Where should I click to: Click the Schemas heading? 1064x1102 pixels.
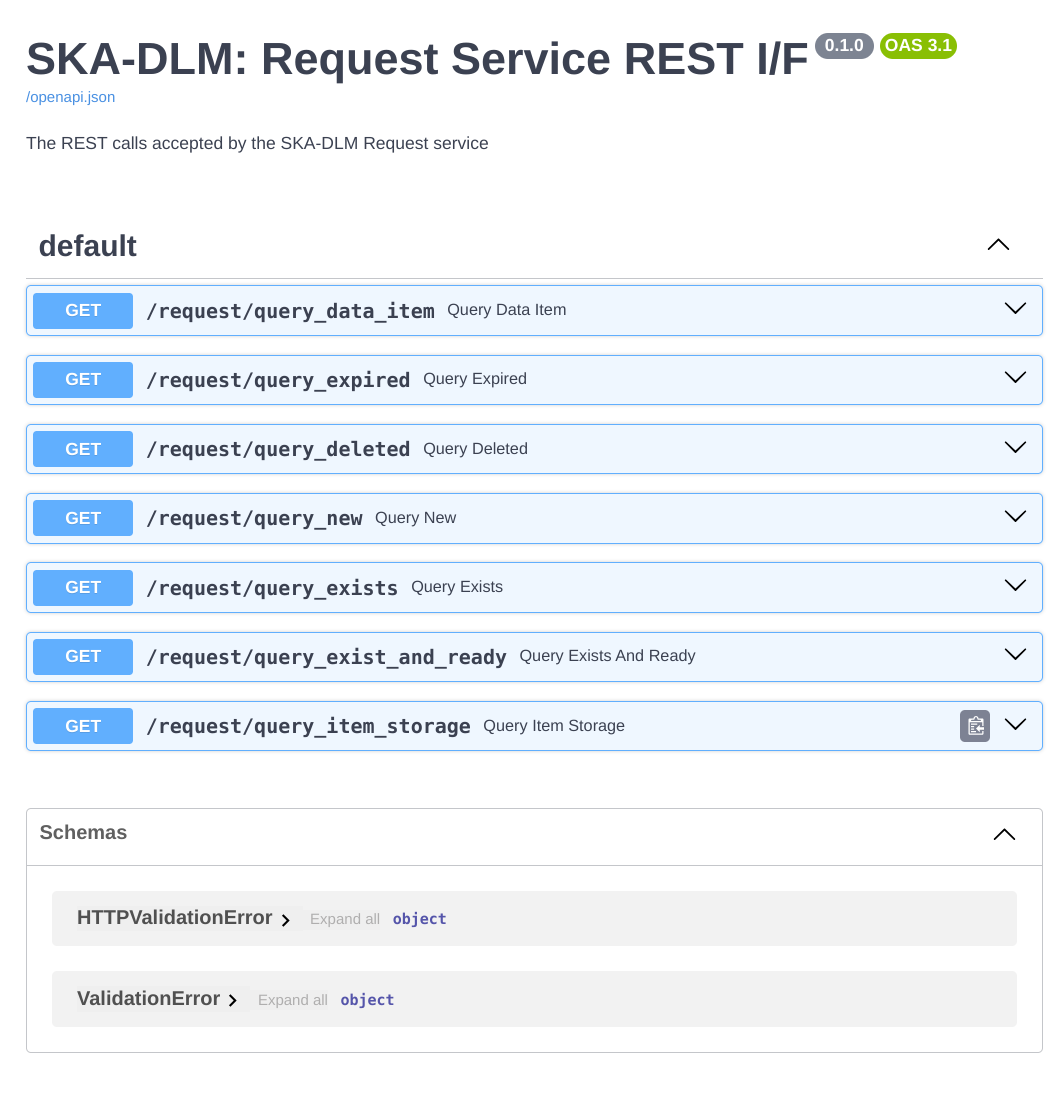click(x=83, y=833)
